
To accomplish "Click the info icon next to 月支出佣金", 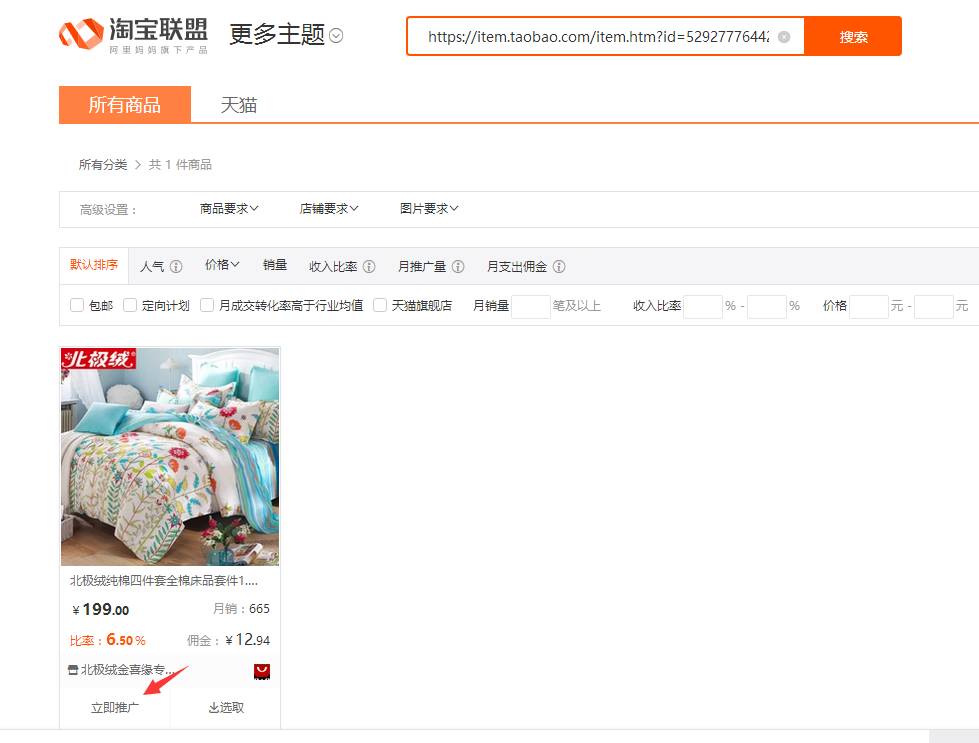I will pyautogui.click(x=559, y=267).
